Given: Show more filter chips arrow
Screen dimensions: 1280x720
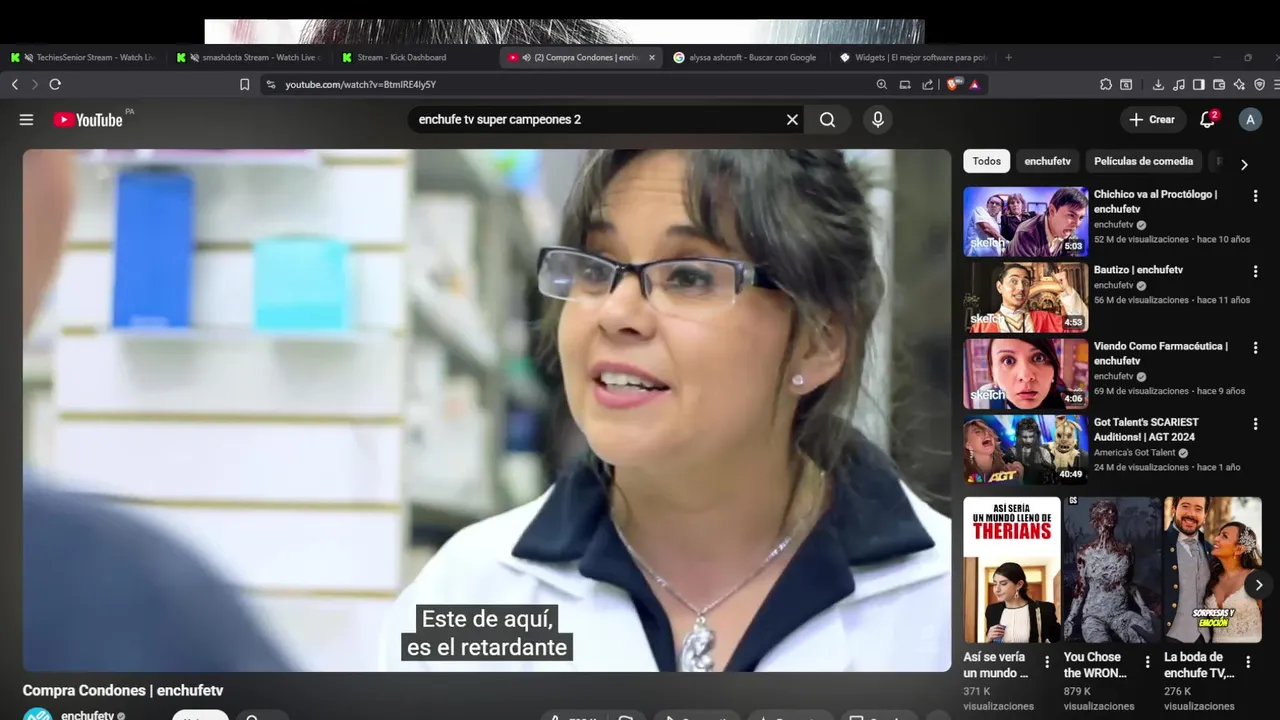Looking at the screenshot, I should click(x=1244, y=164).
